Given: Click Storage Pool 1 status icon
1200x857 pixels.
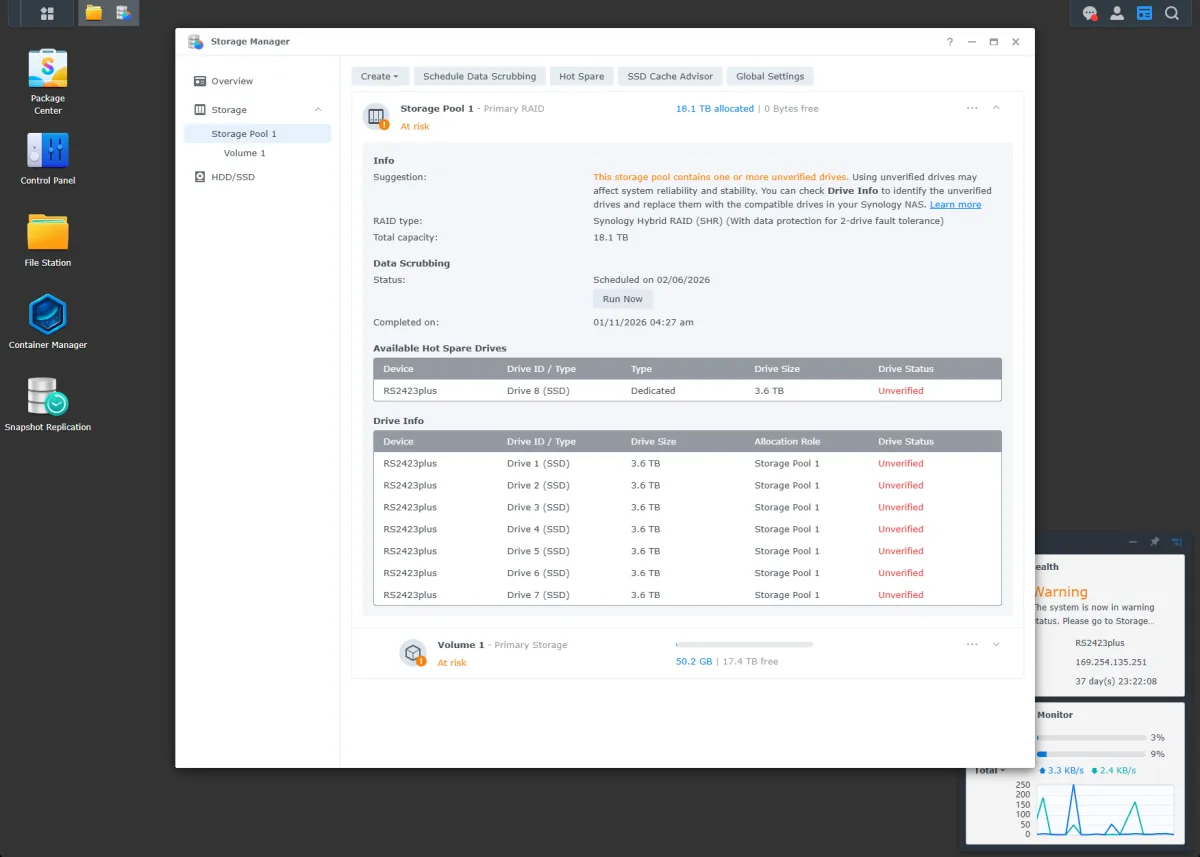Looking at the screenshot, I should (376, 117).
